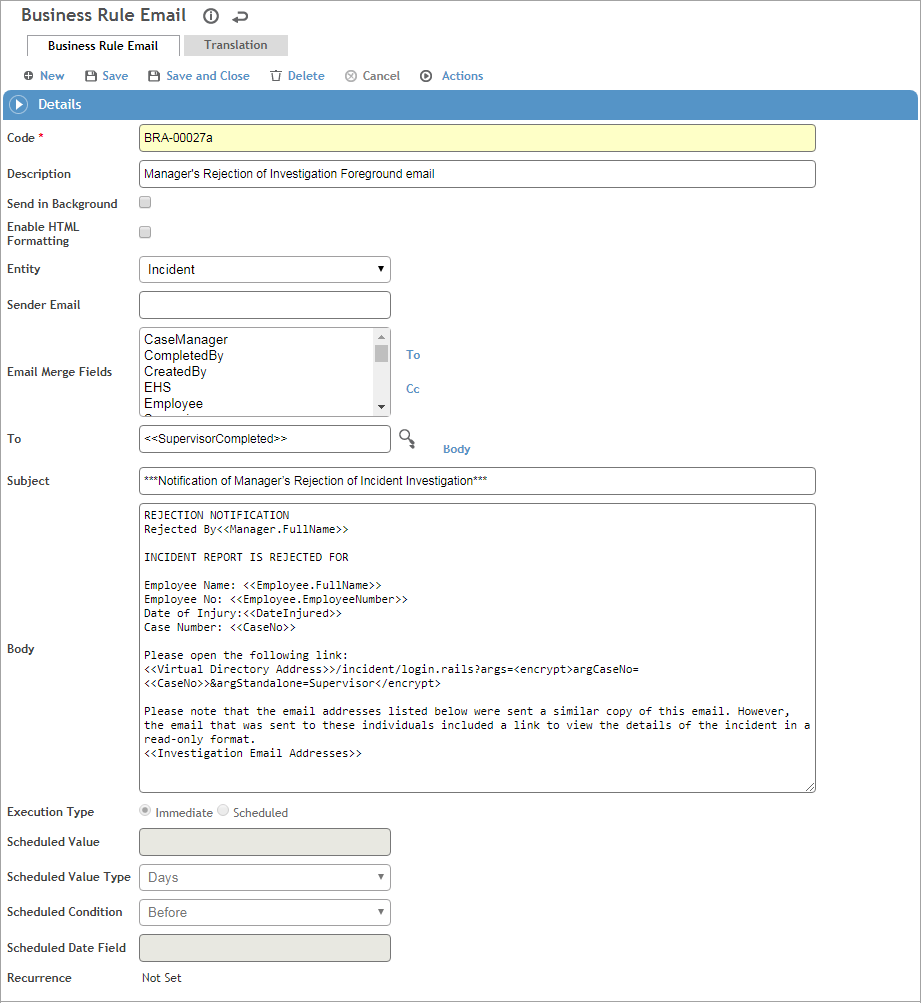This screenshot has height=1003, width=921.
Task: Click the Email Merge Fields scrollbar thumb
Action: (x=382, y=353)
